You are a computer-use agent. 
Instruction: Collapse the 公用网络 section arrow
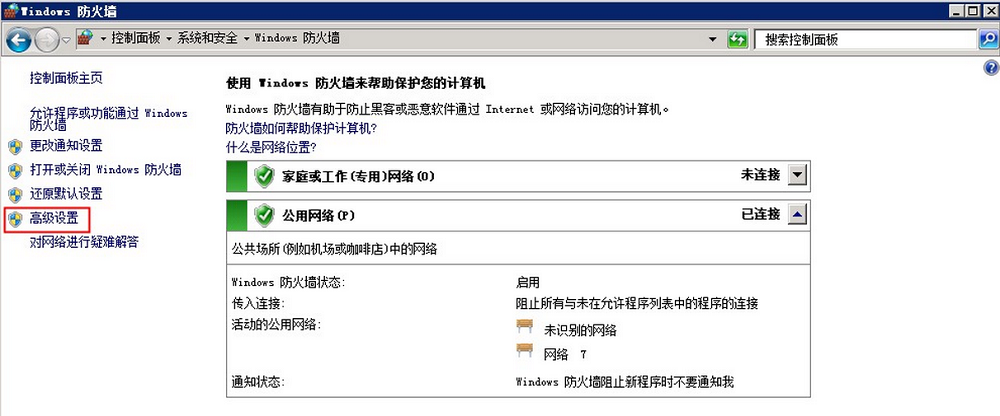pyautogui.click(x=798, y=215)
